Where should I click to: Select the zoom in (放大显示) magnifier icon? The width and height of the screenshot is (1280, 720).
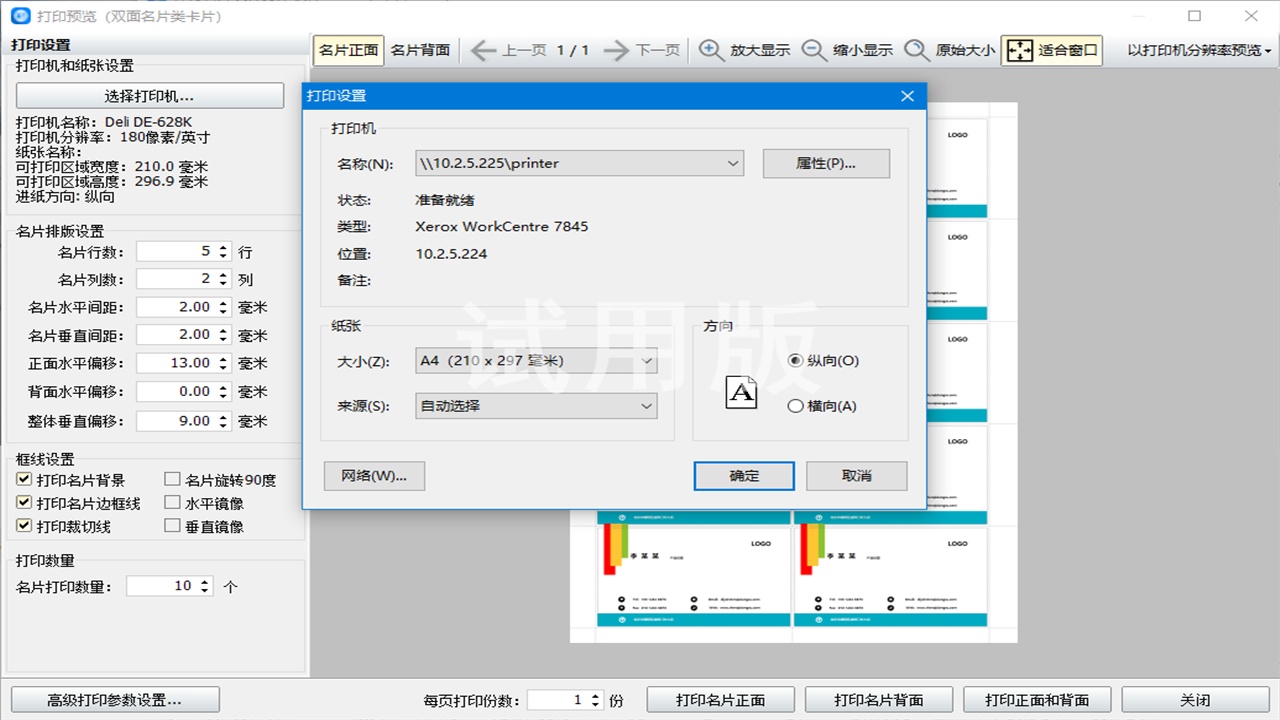(x=708, y=50)
